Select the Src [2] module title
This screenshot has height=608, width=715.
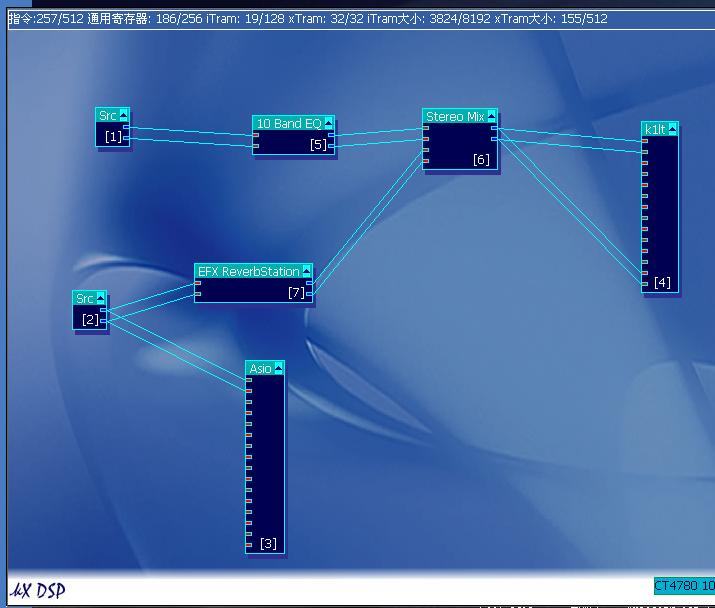[x=85, y=299]
